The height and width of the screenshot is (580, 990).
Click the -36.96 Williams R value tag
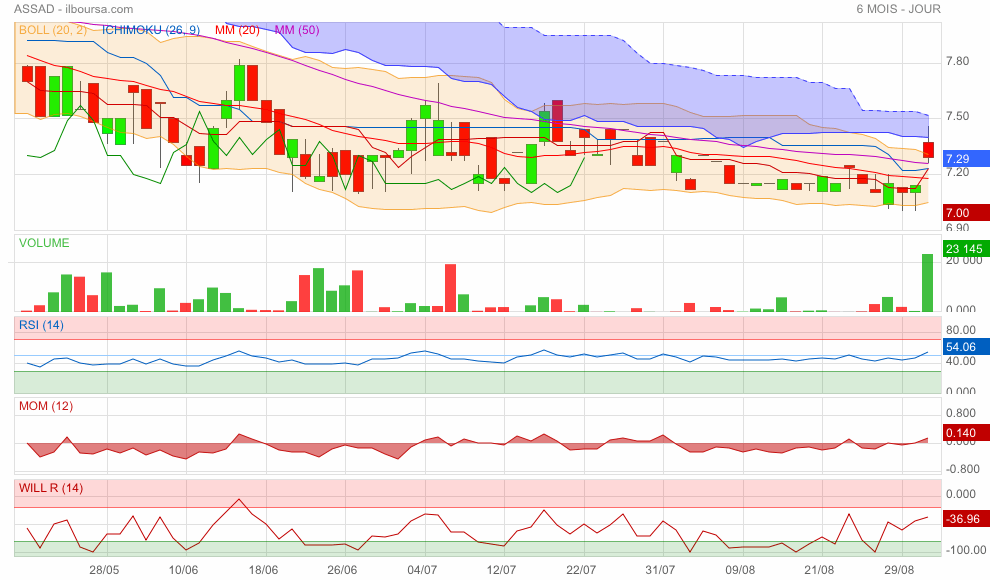pos(966,519)
